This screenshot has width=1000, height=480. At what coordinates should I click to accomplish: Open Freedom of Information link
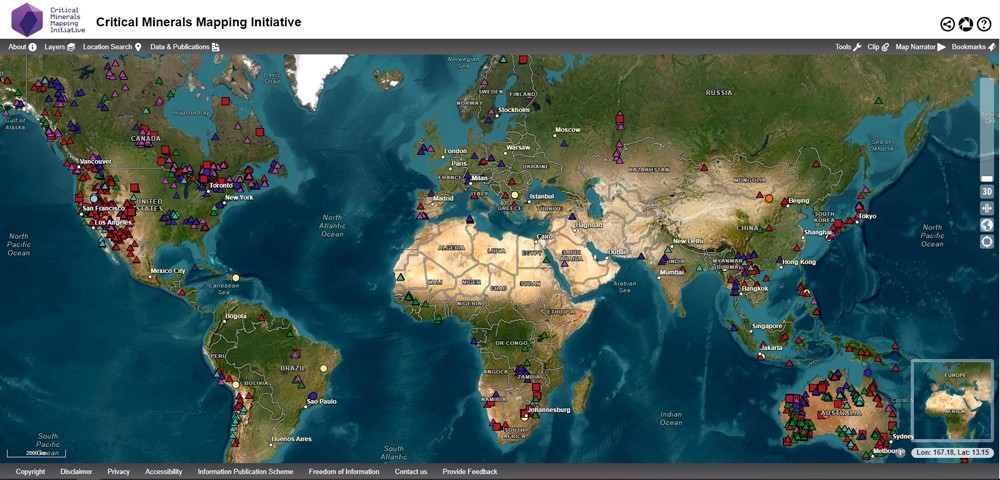click(344, 472)
